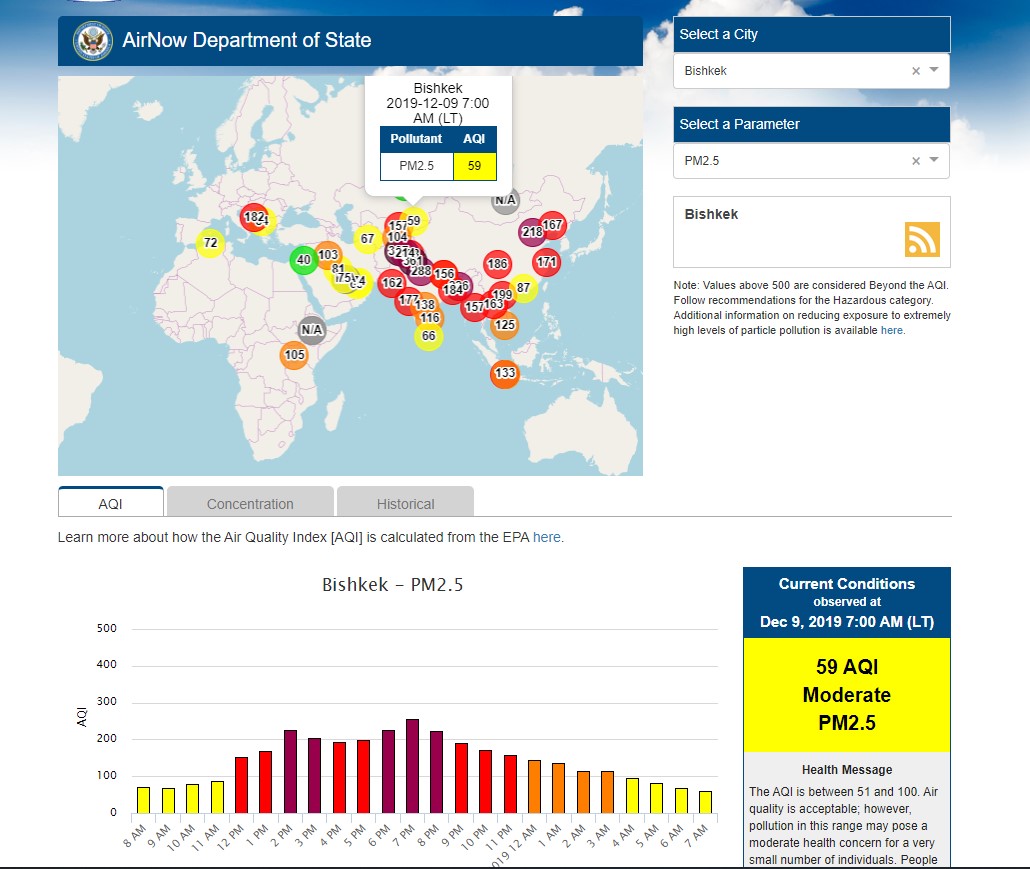The image size is (1030, 869).
Task: Select the yellow 72 AQI map marker
Action: coord(209,243)
